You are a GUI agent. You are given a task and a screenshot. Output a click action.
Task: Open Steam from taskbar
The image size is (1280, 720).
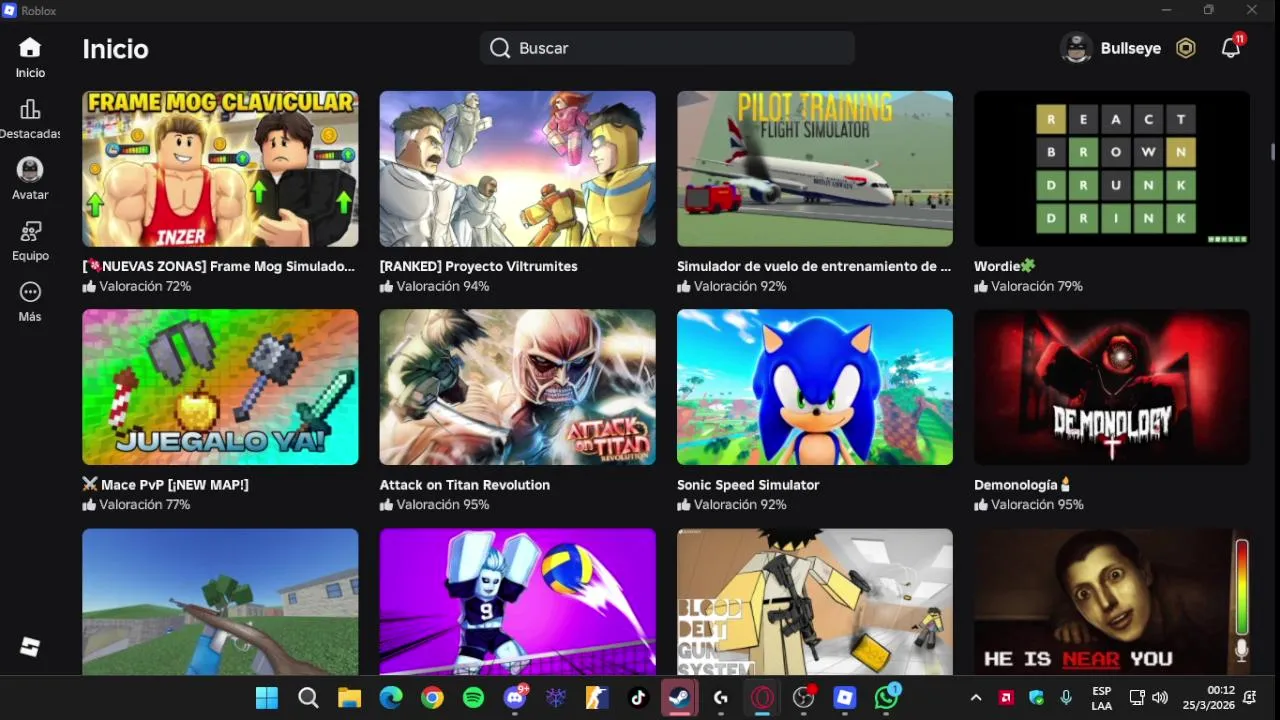coord(680,698)
